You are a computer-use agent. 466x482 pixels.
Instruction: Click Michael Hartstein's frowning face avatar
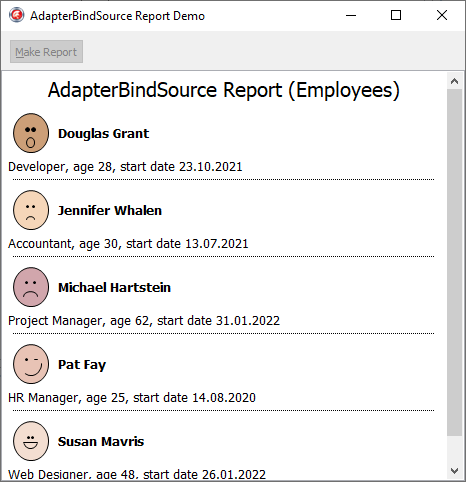(x=31, y=287)
